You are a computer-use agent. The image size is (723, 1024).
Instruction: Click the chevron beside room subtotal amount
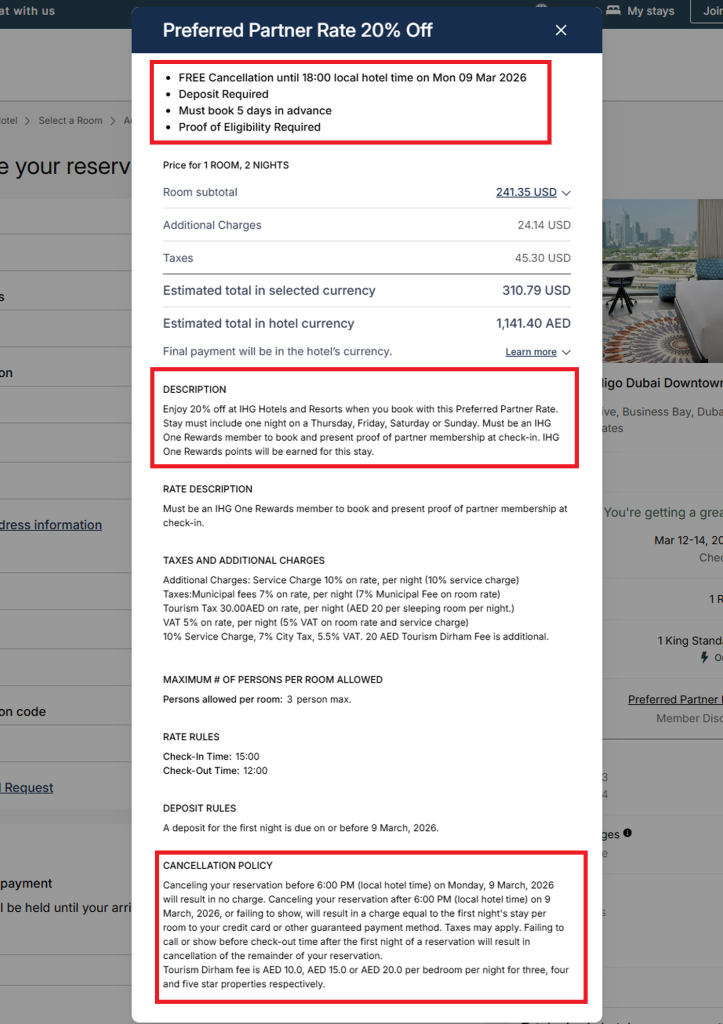566,193
